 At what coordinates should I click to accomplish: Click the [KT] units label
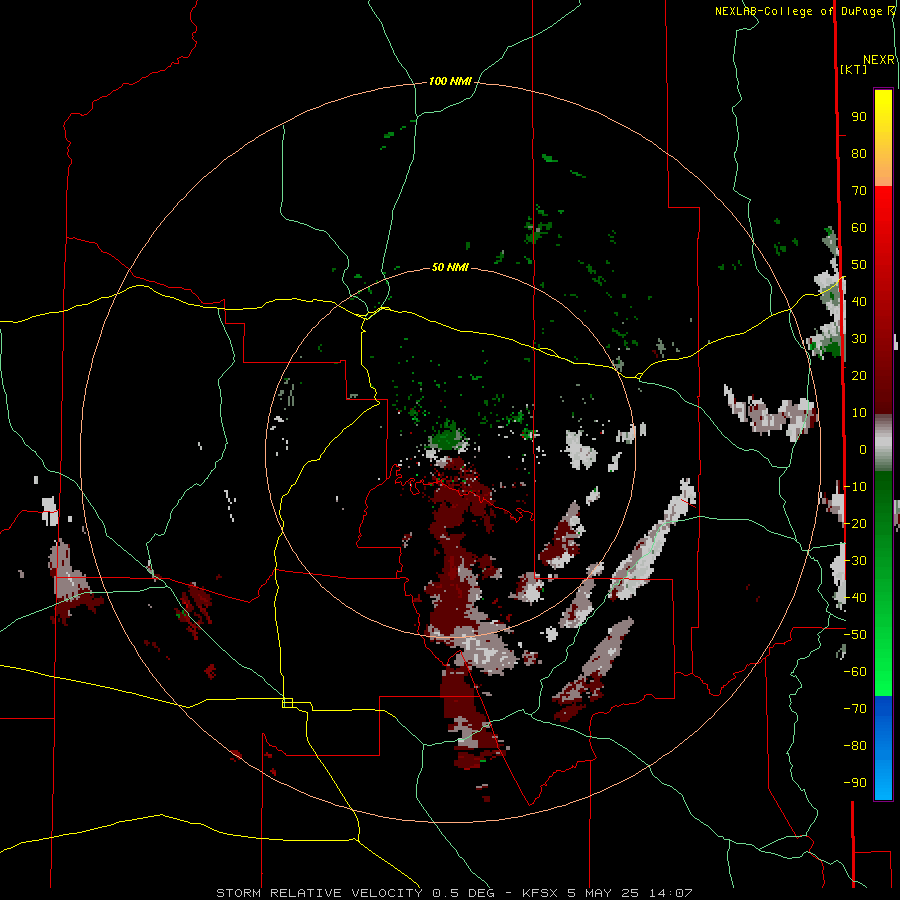pyautogui.click(x=854, y=69)
